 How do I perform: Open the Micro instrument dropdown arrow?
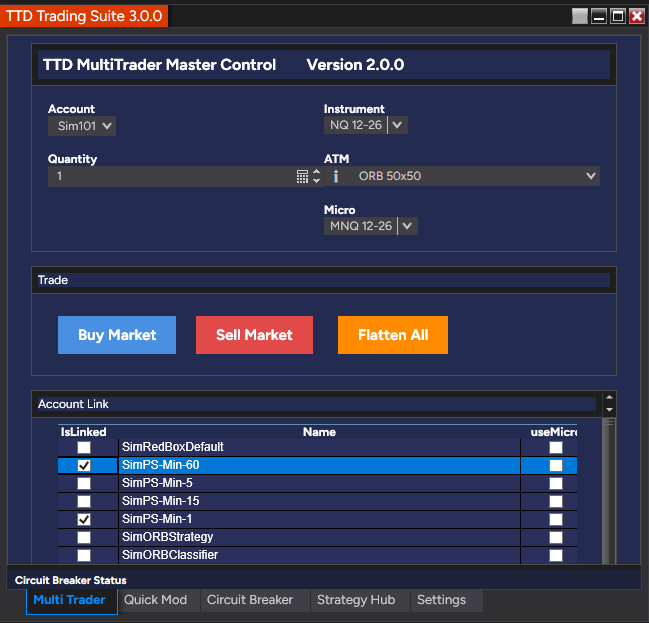coord(407,226)
